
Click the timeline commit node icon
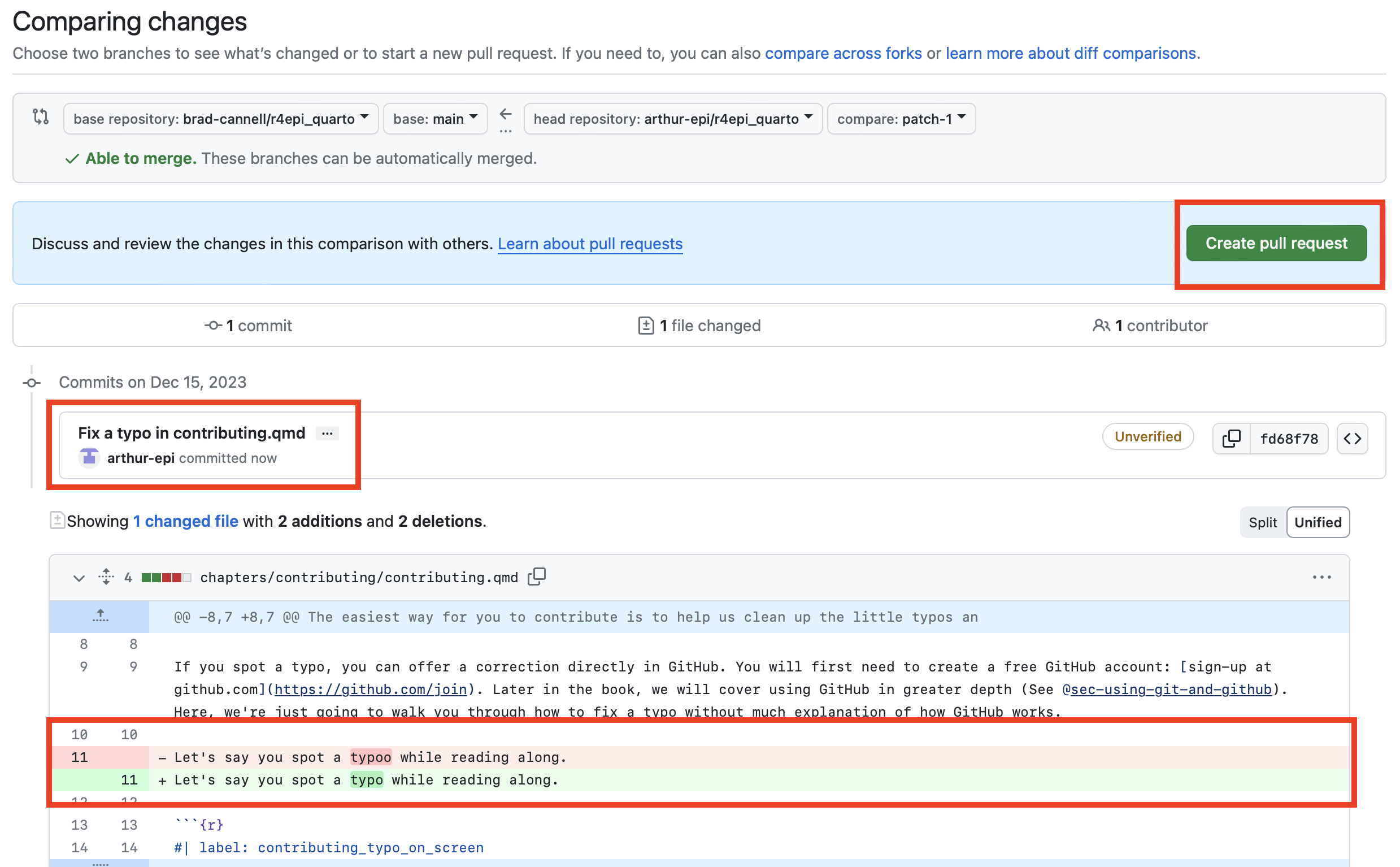(x=32, y=383)
